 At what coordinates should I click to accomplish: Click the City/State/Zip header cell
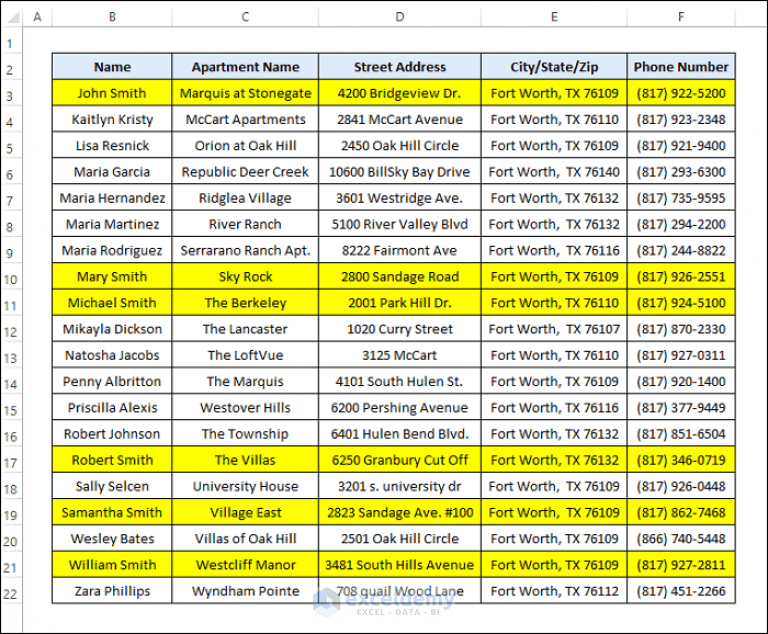click(x=554, y=67)
